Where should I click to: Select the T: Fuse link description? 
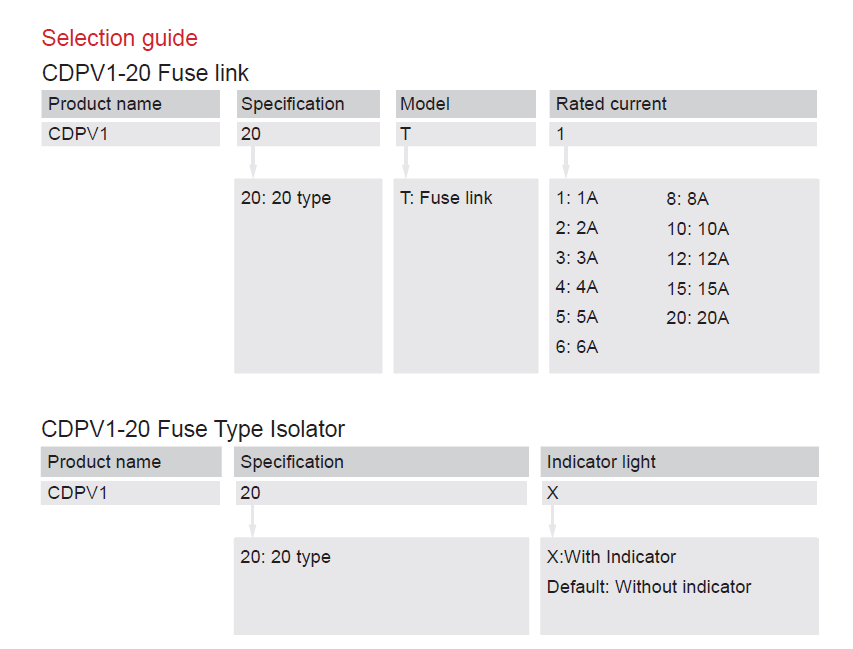(446, 198)
